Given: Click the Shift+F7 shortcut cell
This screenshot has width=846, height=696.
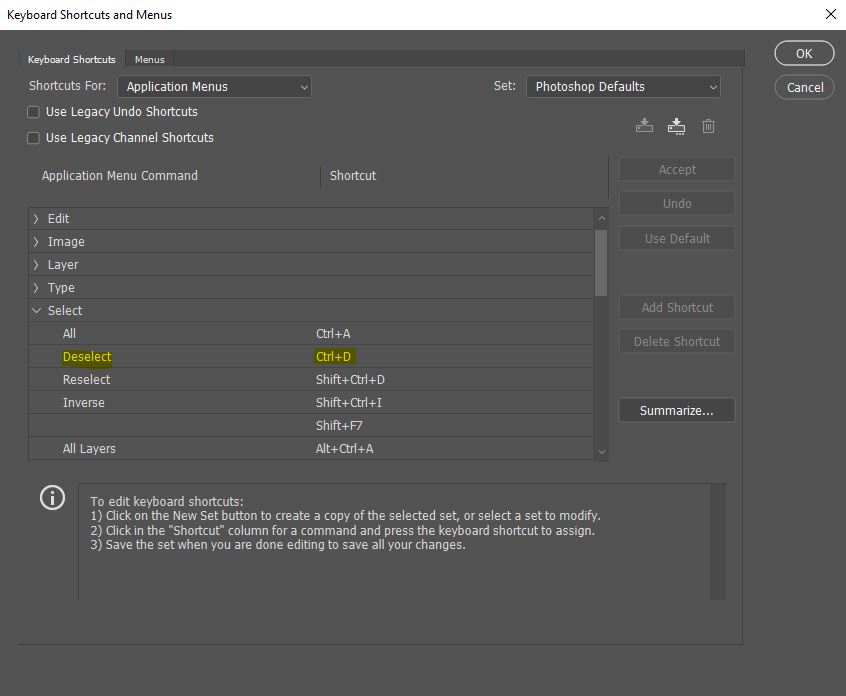Looking at the screenshot, I should coord(339,426).
